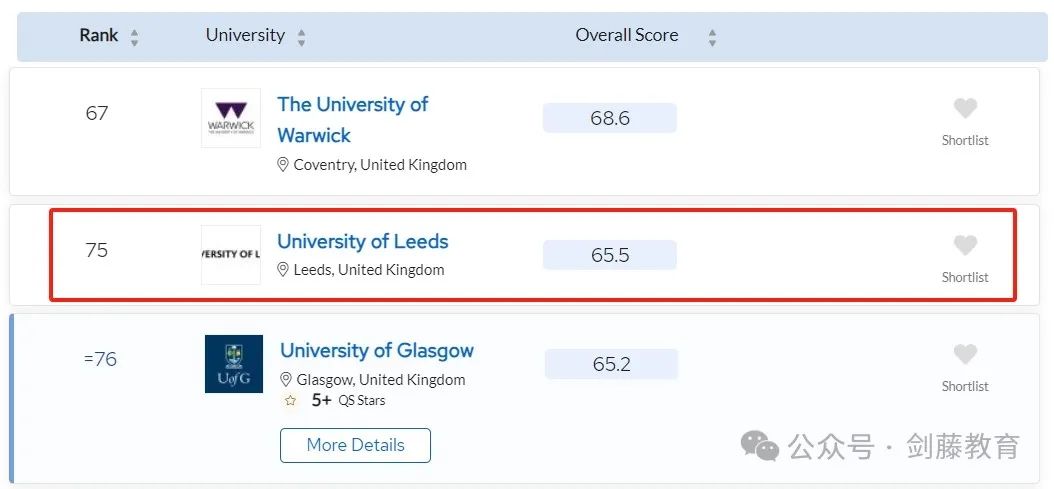Sort by Overall Score using arrows
1054x489 pixels.
(713, 37)
